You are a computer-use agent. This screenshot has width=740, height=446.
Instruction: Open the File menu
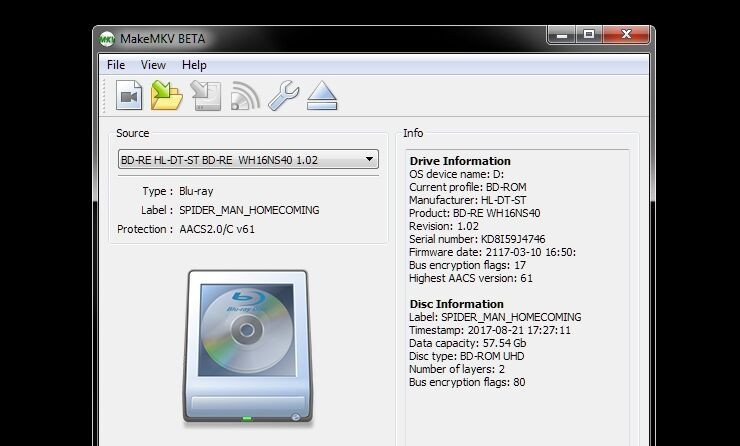click(116, 65)
